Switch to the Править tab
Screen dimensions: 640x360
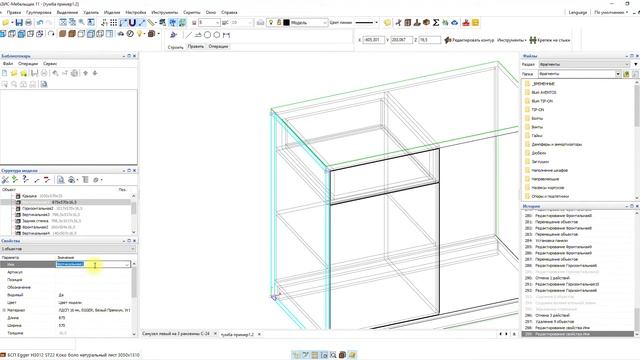196,47
